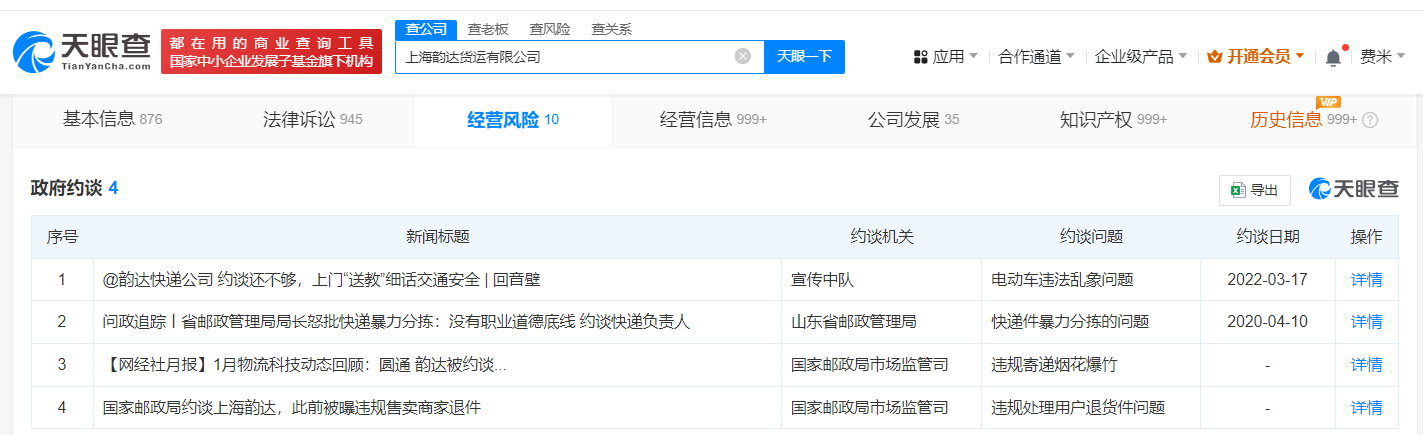
Task: Expand the 应用 dropdown menu
Action: tap(946, 57)
